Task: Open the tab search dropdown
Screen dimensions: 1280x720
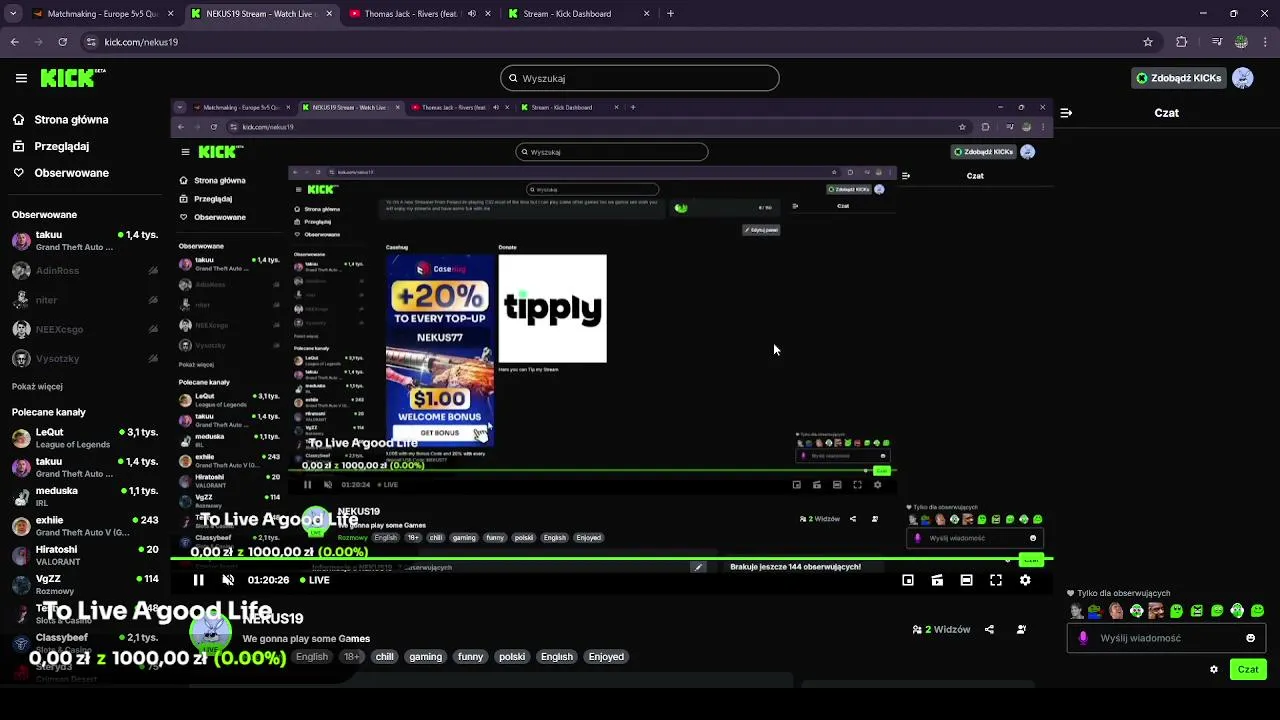Action: pos(13,14)
